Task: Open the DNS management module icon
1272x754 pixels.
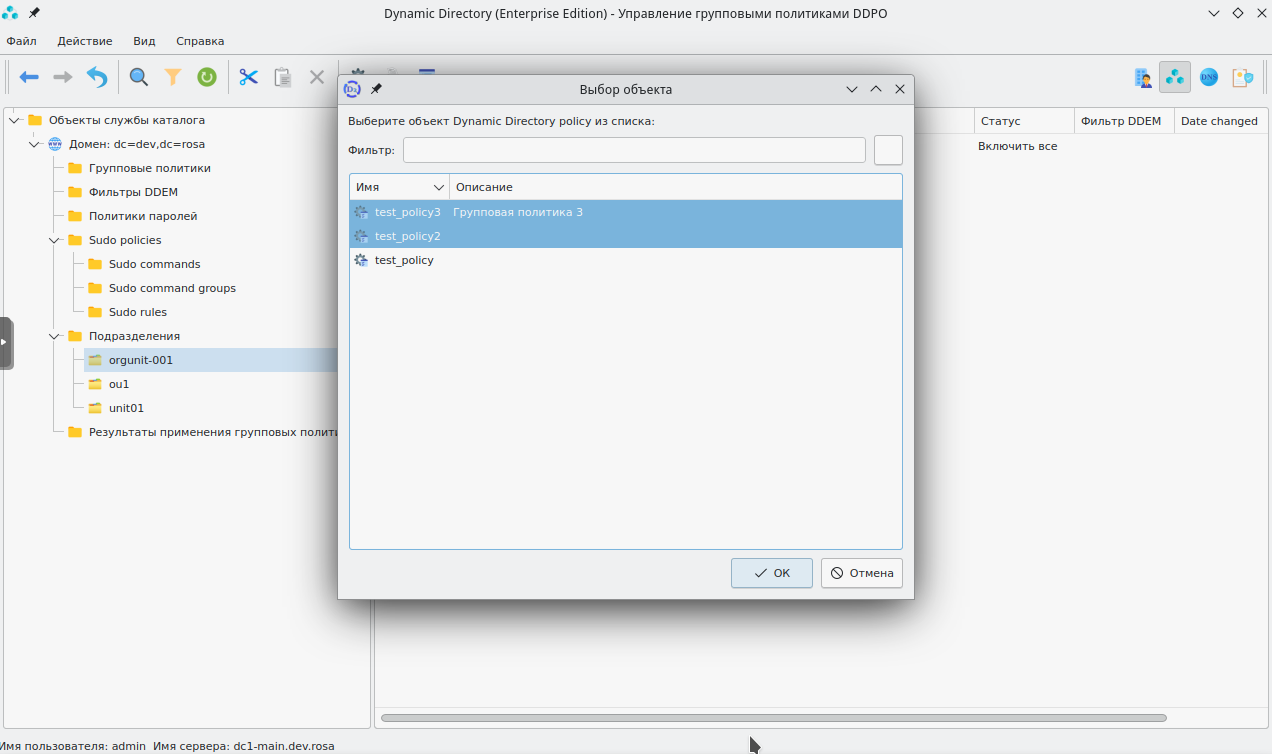Action: (x=1209, y=77)
